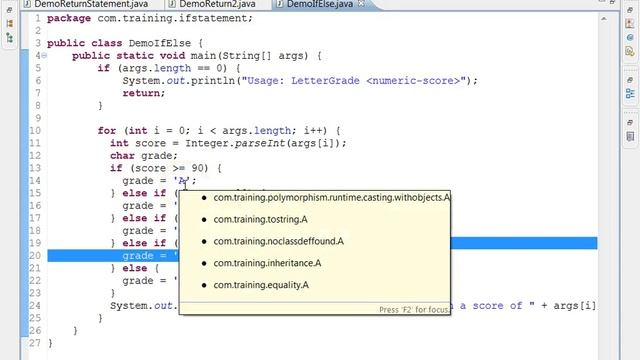The height and width of the screenshot is (360, 640).
Task: Select com.training.noclassdeffound.A in popup
Action: pyautogui.click(x=278, y=241)
